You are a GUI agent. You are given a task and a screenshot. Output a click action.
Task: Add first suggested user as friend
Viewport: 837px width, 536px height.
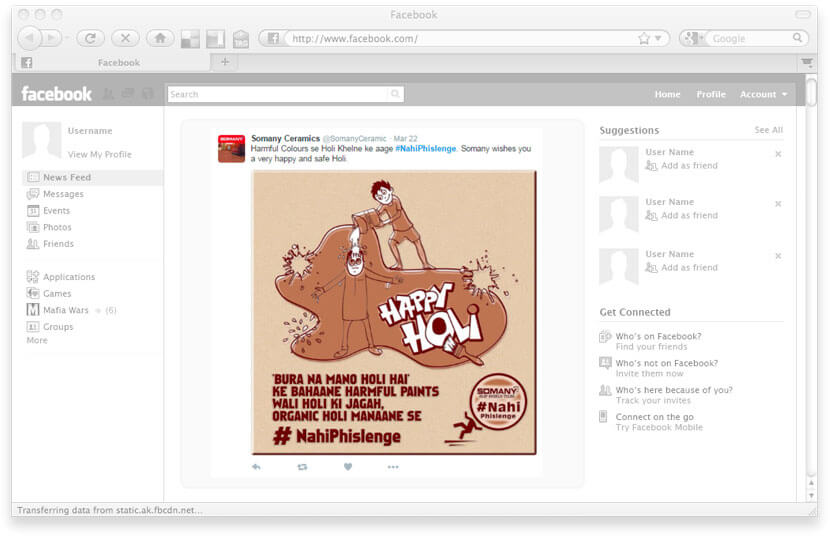[x=682, y=165]
